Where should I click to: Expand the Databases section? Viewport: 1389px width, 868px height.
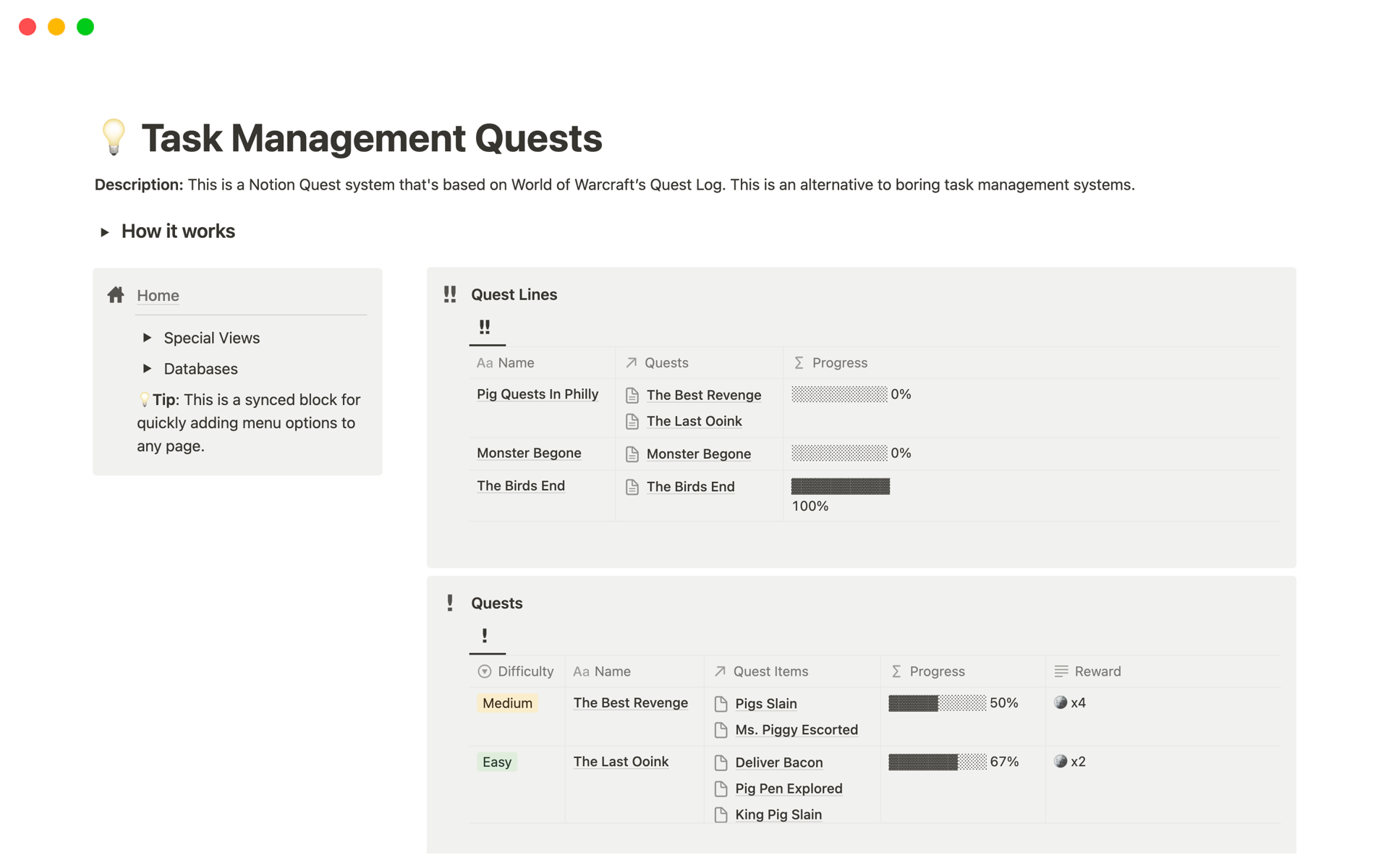[147, 369]
